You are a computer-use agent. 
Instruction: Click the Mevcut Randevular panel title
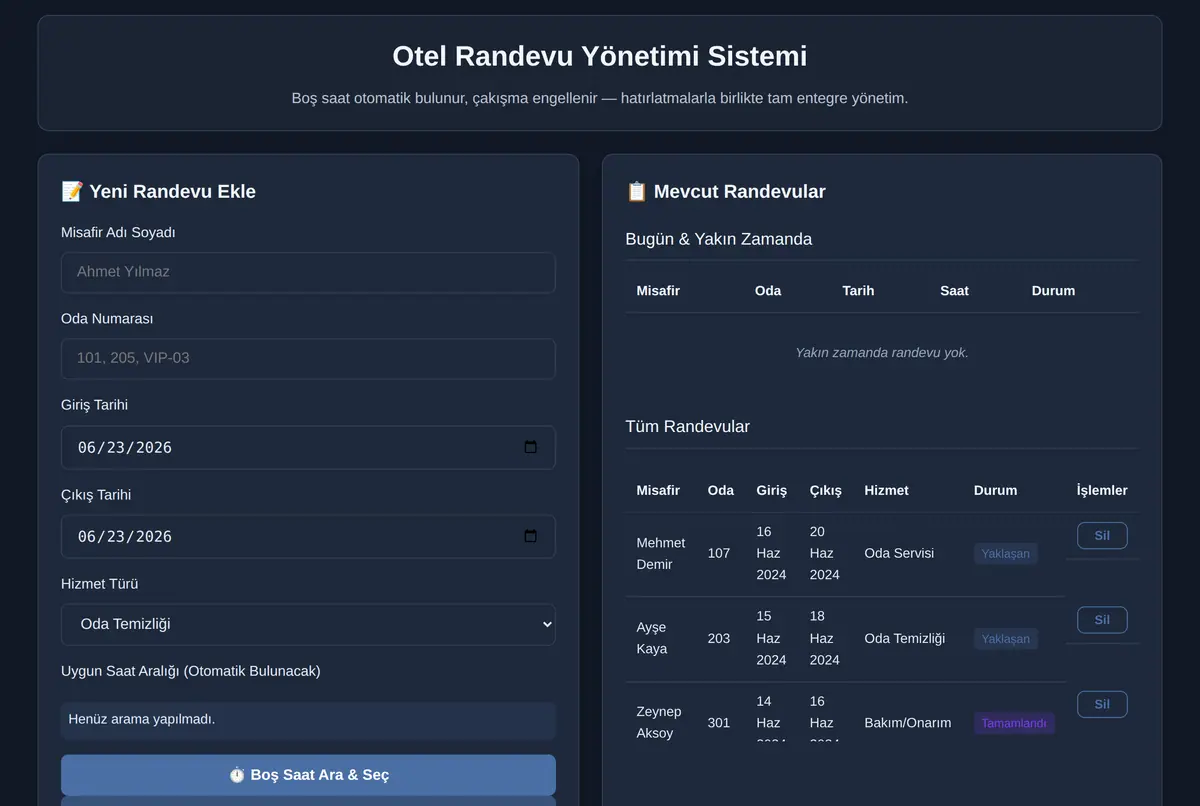click(x=726, y=191)
